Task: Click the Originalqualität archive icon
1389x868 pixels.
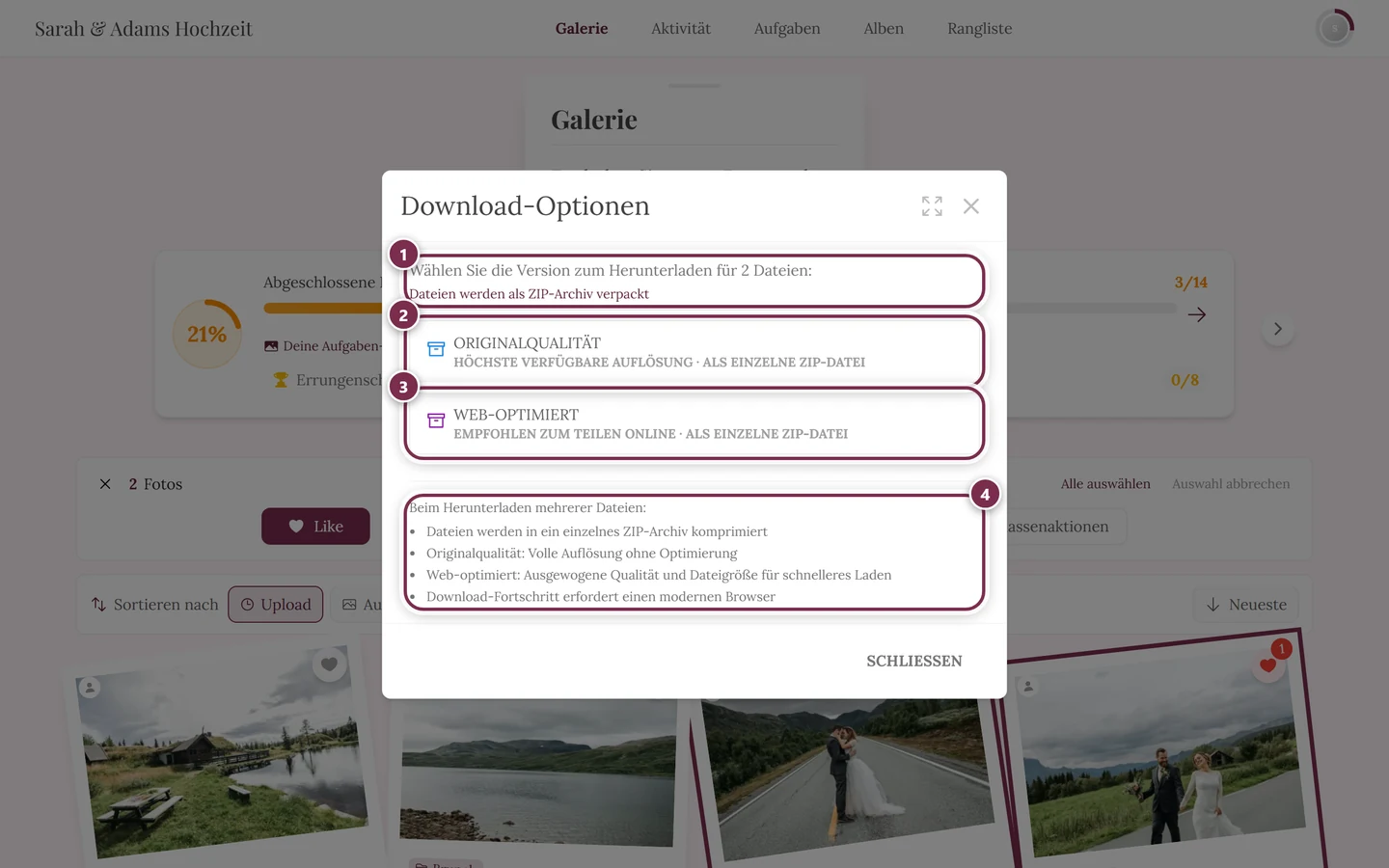Action: (x=436, y=349)
